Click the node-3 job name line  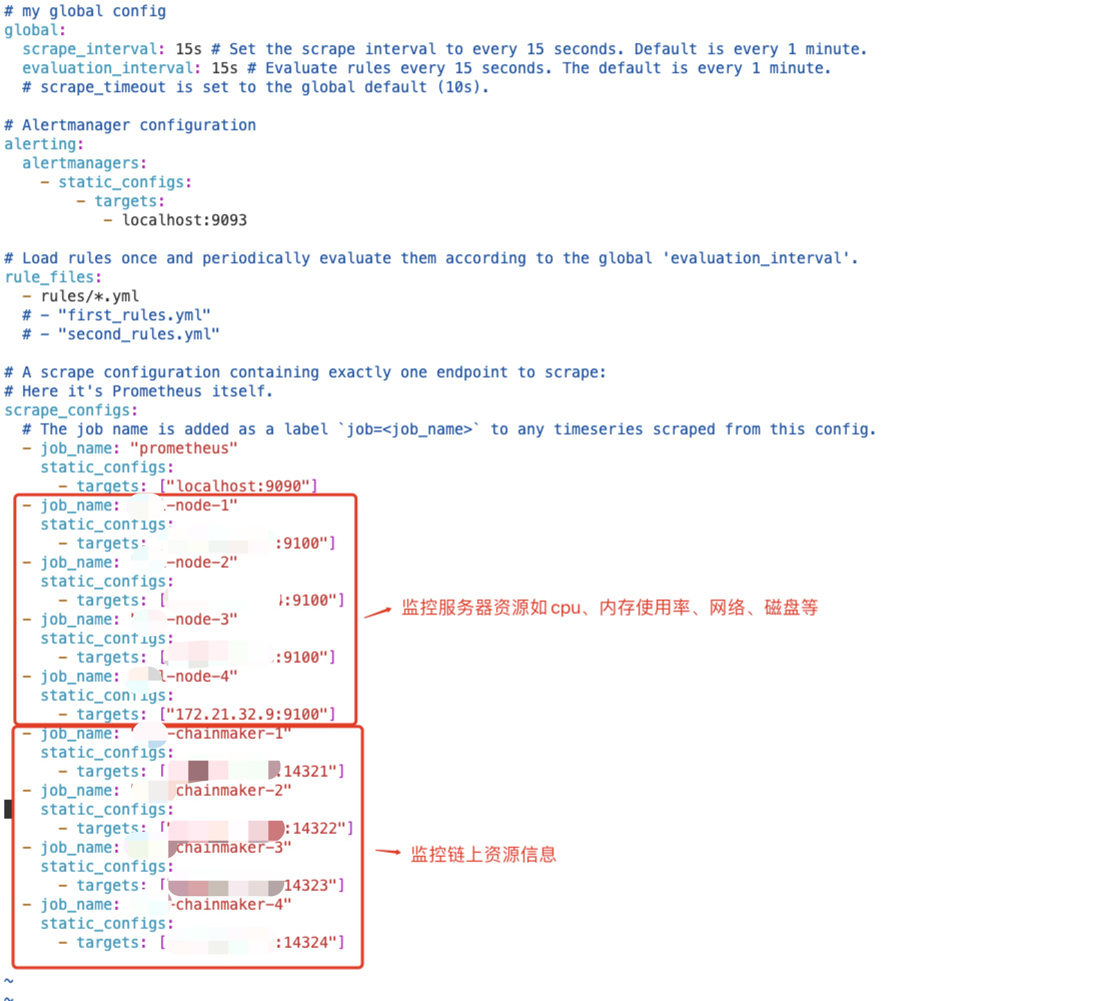(x=138, y=619)
